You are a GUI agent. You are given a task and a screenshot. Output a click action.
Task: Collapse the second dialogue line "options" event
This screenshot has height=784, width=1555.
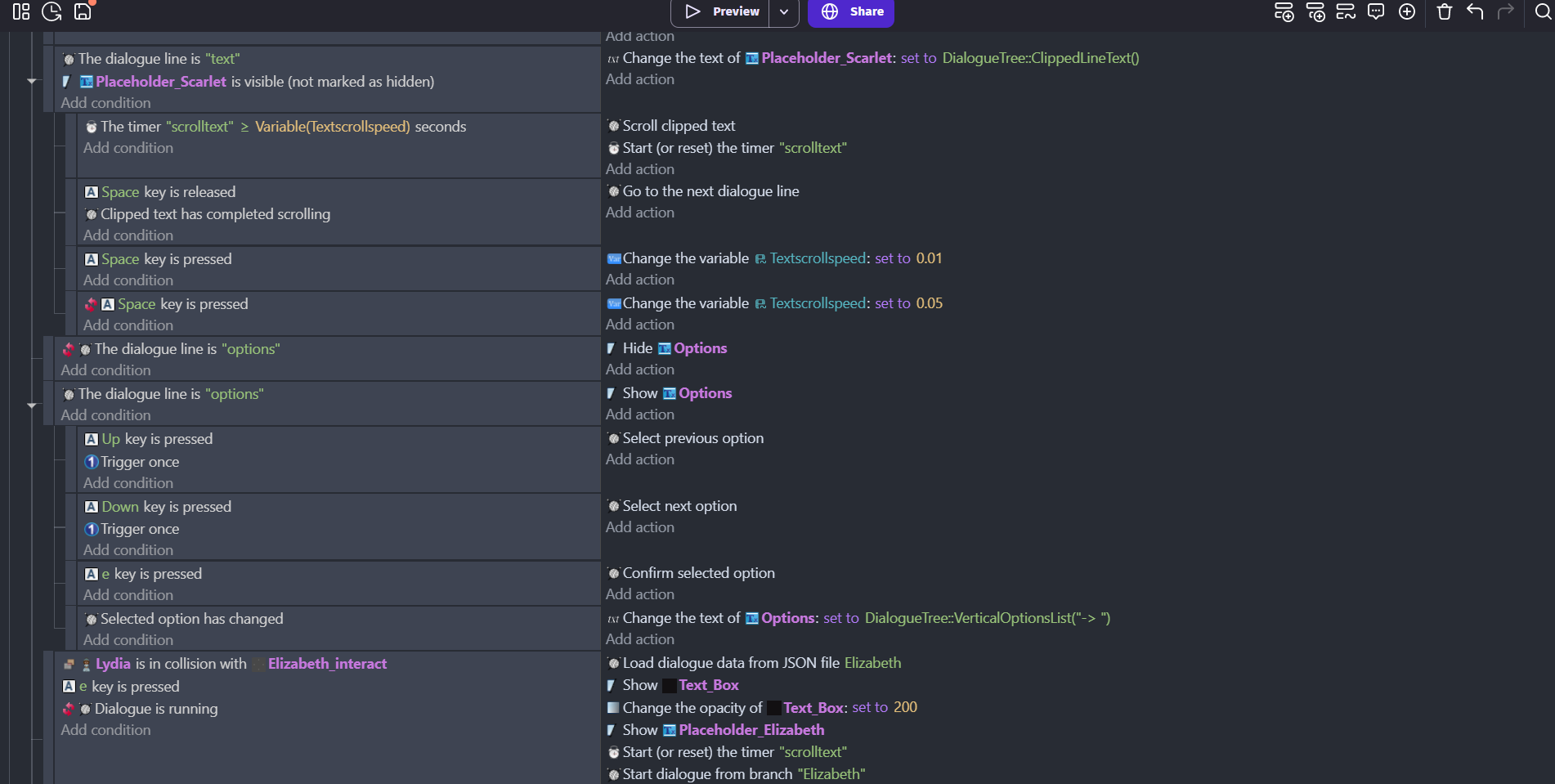pyautogui.click(x=32, y=405)
